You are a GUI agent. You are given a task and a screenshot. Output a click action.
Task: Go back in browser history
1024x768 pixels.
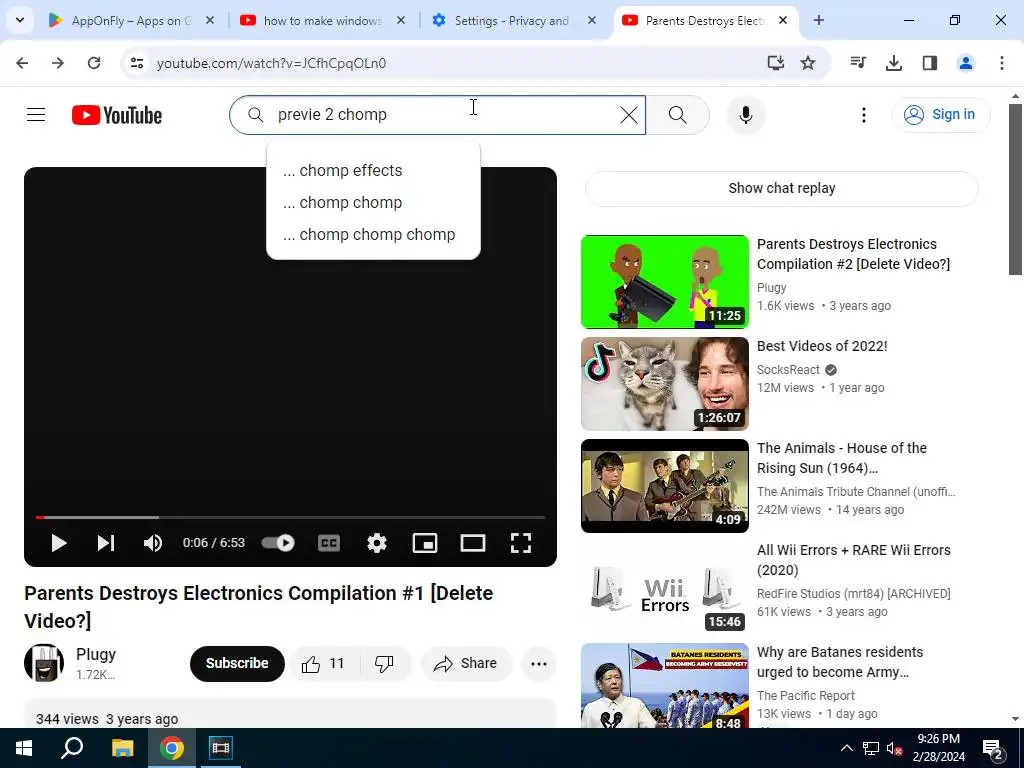(22, 63)
